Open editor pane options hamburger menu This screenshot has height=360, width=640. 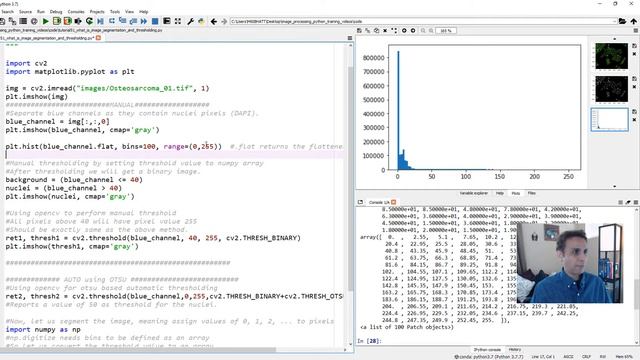tap(350, 38)
